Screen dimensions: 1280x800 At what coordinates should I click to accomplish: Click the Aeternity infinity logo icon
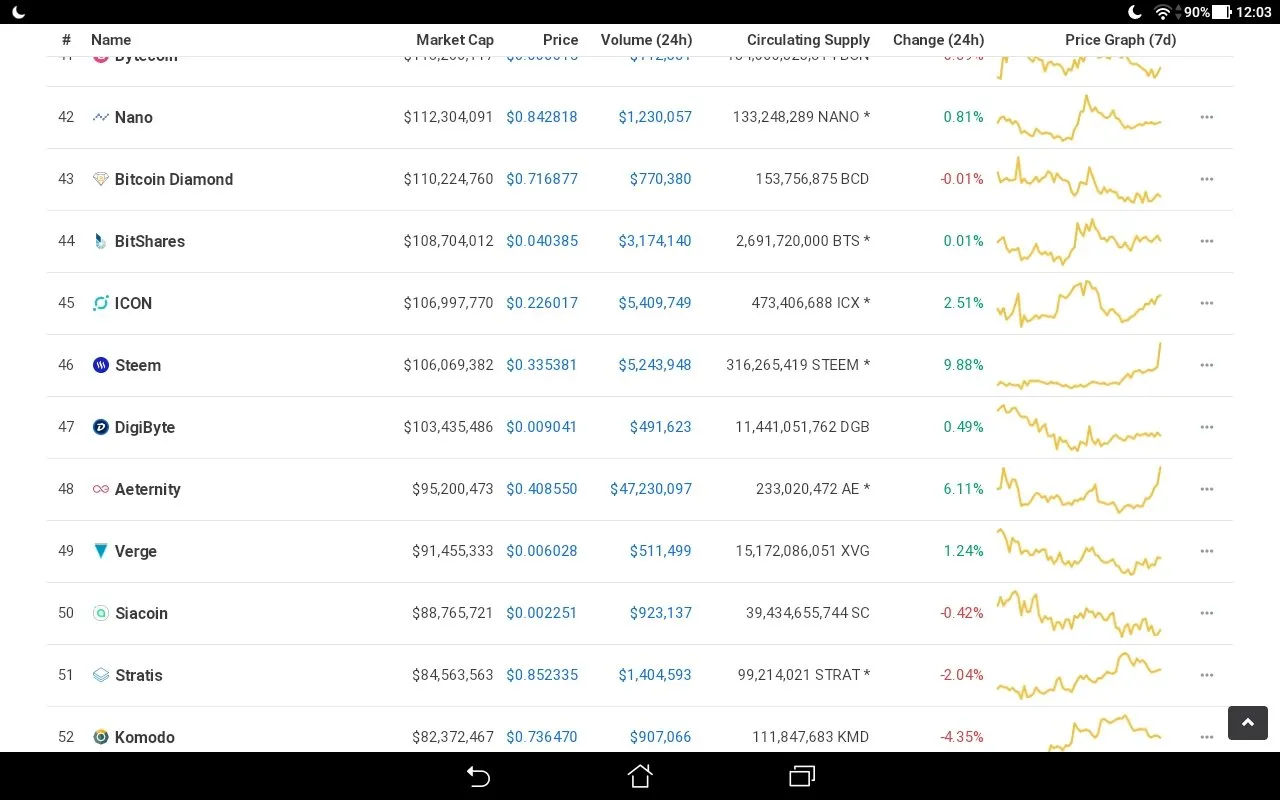[x=100, y=489]
